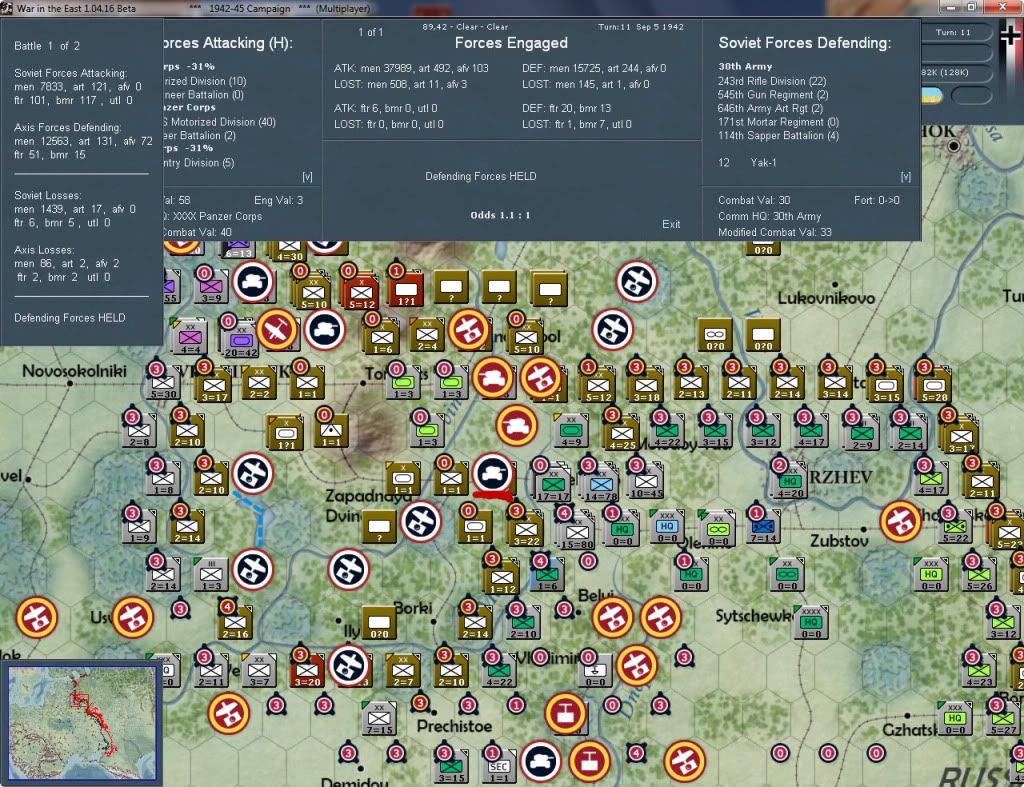The width and height of the screenshot is (1024, 787).
Task: Click the Yak-1 aircraft row
Action: (748, 163)
